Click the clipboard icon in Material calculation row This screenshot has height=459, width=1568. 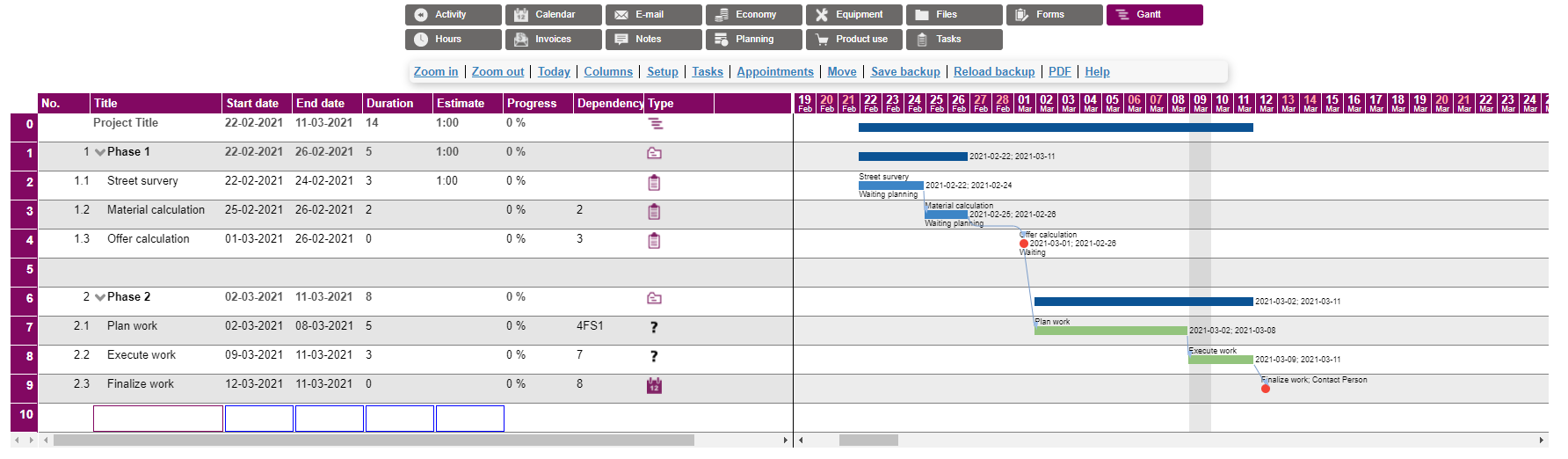click(x=654, y=212)
